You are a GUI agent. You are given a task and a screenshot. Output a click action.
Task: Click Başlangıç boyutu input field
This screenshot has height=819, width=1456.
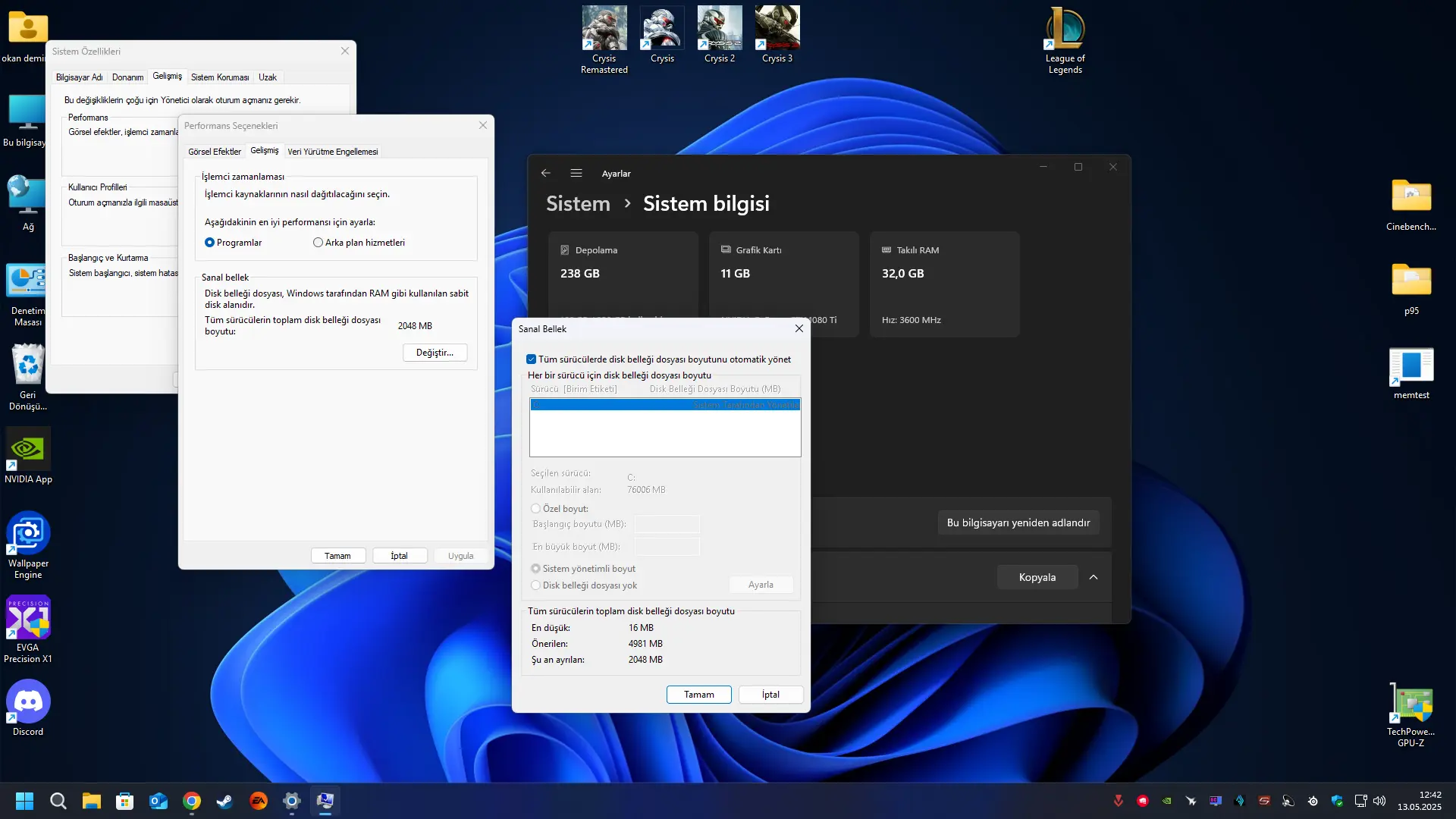pos(667,524)
